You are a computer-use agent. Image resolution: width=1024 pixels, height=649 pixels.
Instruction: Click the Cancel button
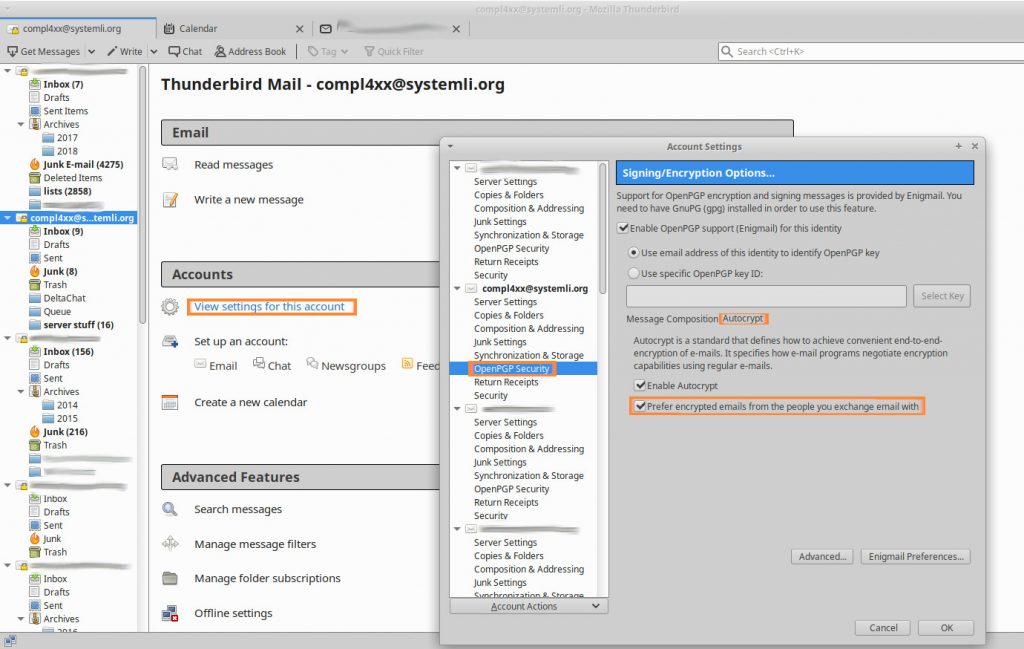point(883,627)
